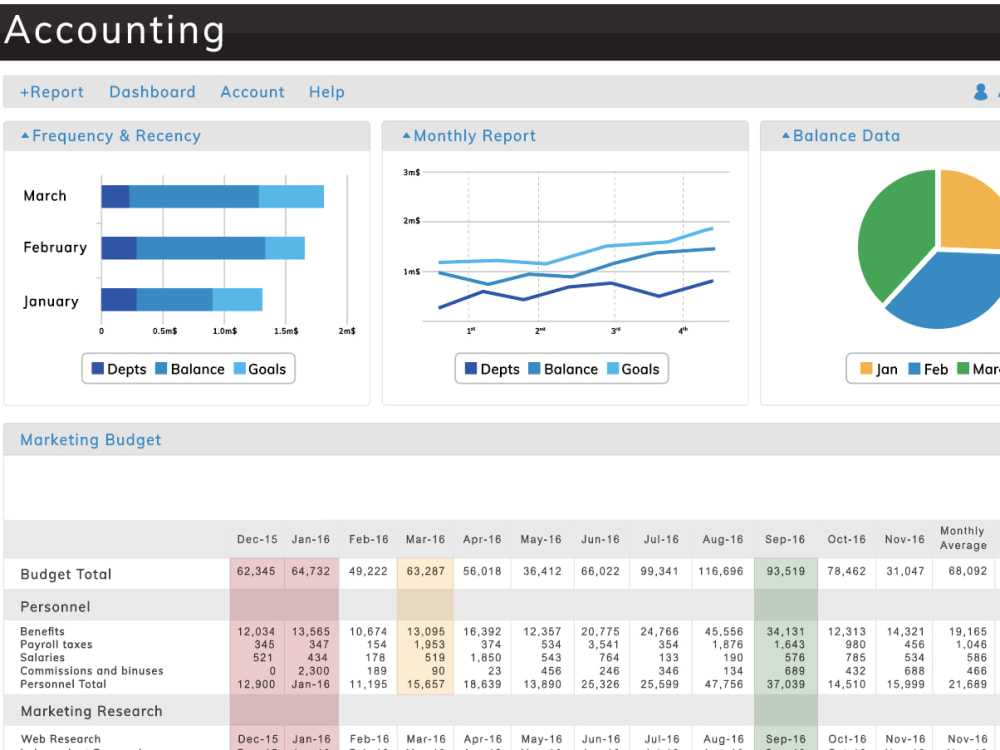Click the Jan swatch in pie legend
The height and width of the screenshot is (750, 1000).
866,368
